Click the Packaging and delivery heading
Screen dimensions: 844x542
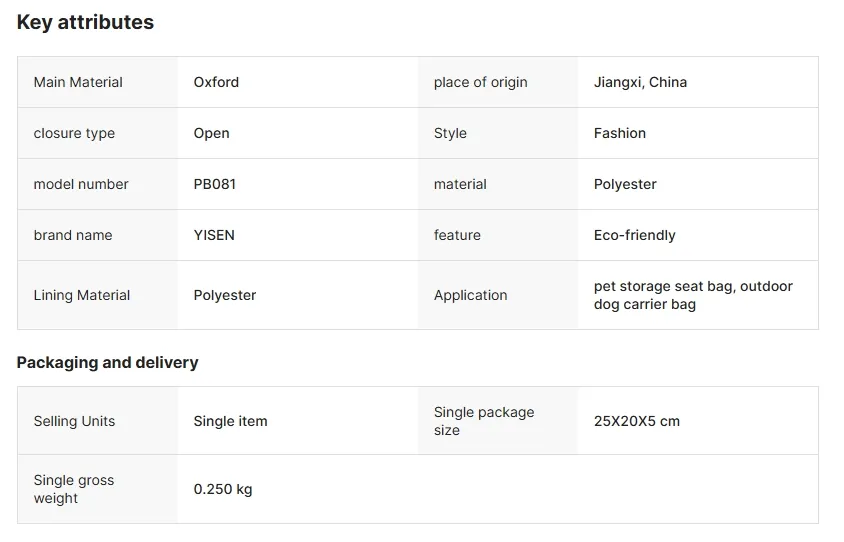(107, 362)
